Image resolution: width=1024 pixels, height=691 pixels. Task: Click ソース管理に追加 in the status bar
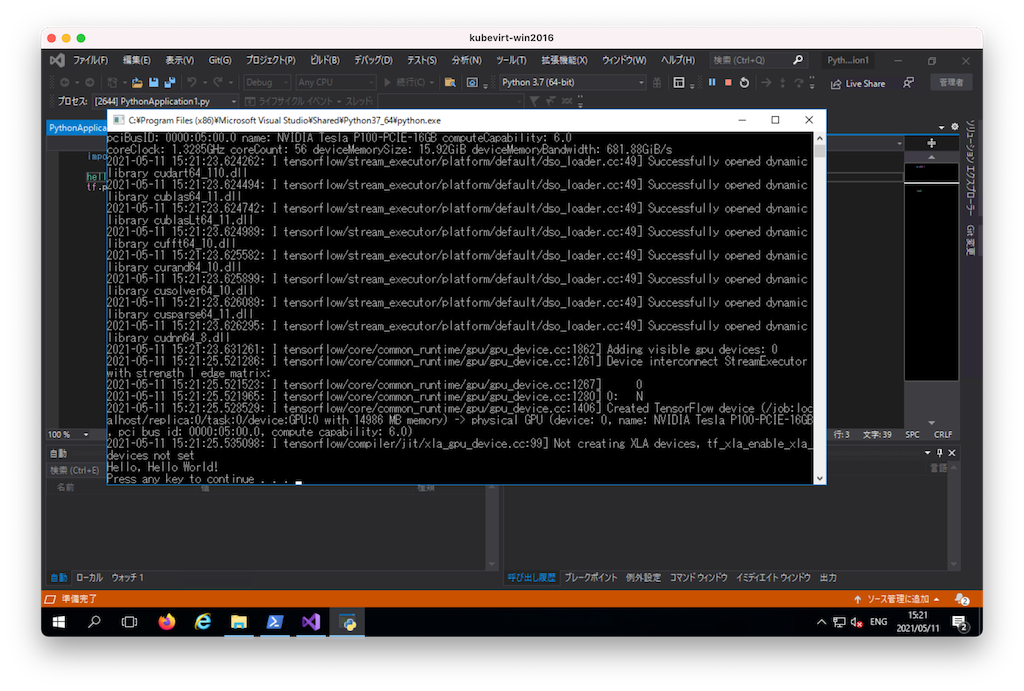897,599
